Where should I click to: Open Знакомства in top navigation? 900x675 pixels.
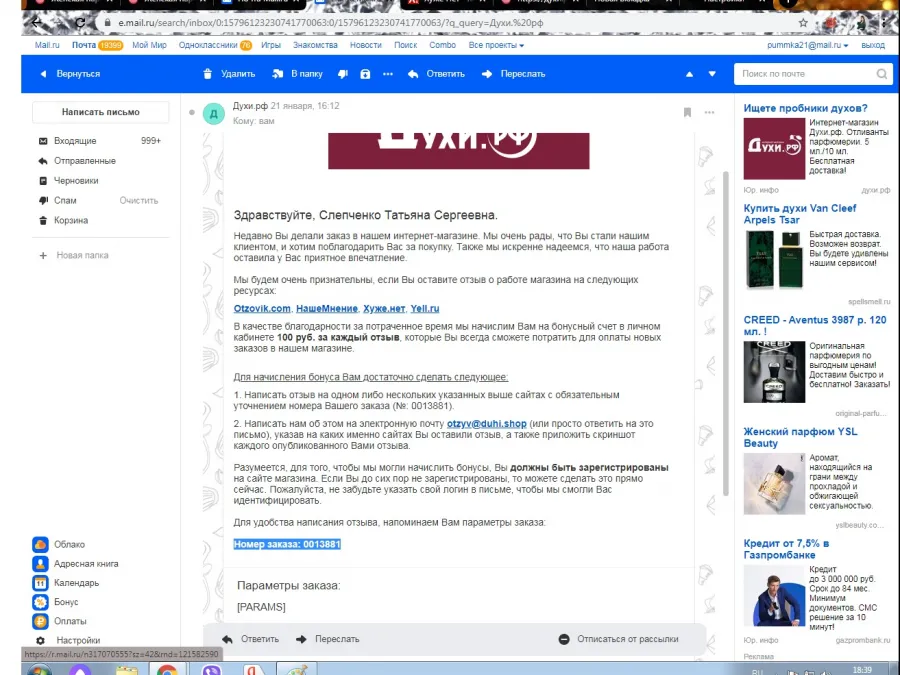[315, 45]
